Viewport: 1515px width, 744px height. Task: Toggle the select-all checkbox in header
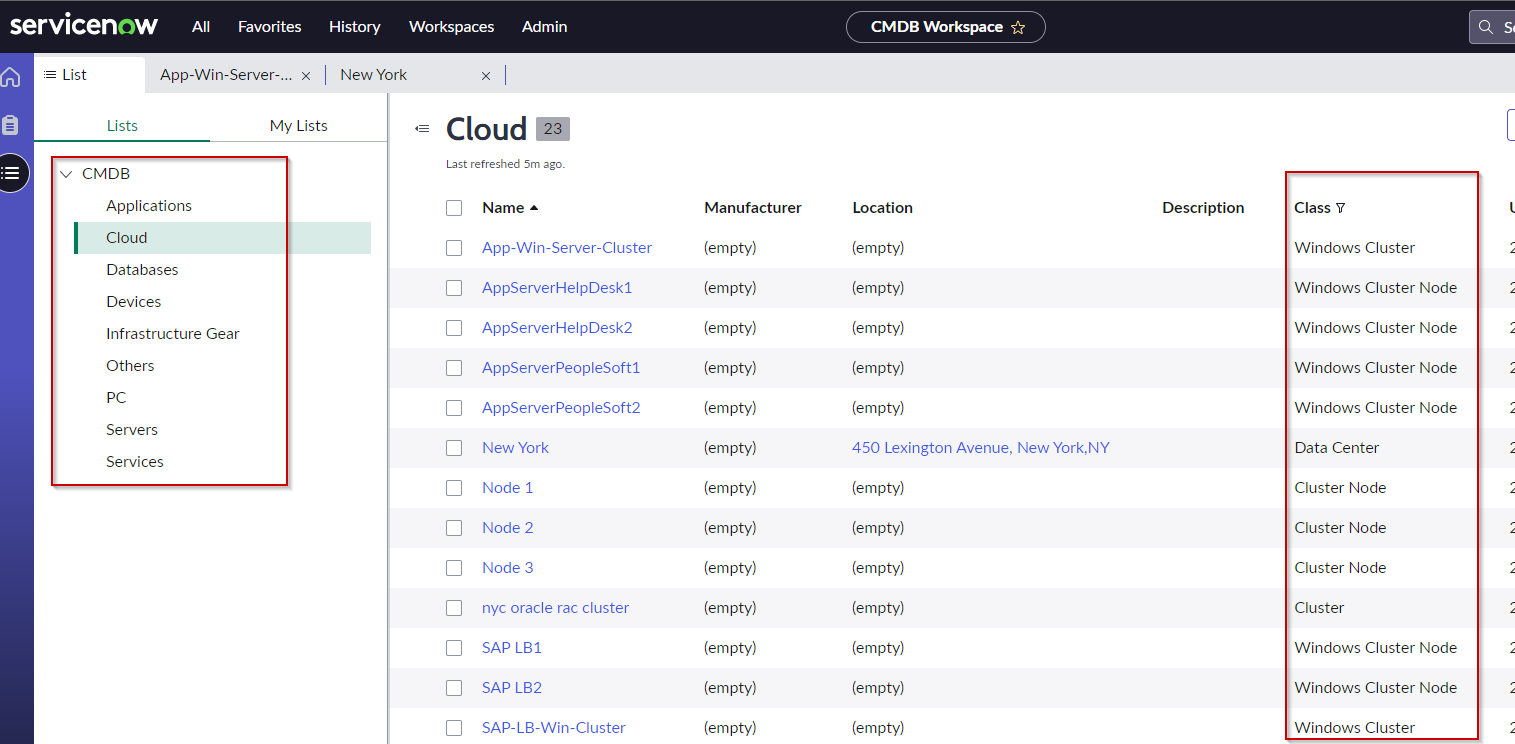click(x=454, y=208)
